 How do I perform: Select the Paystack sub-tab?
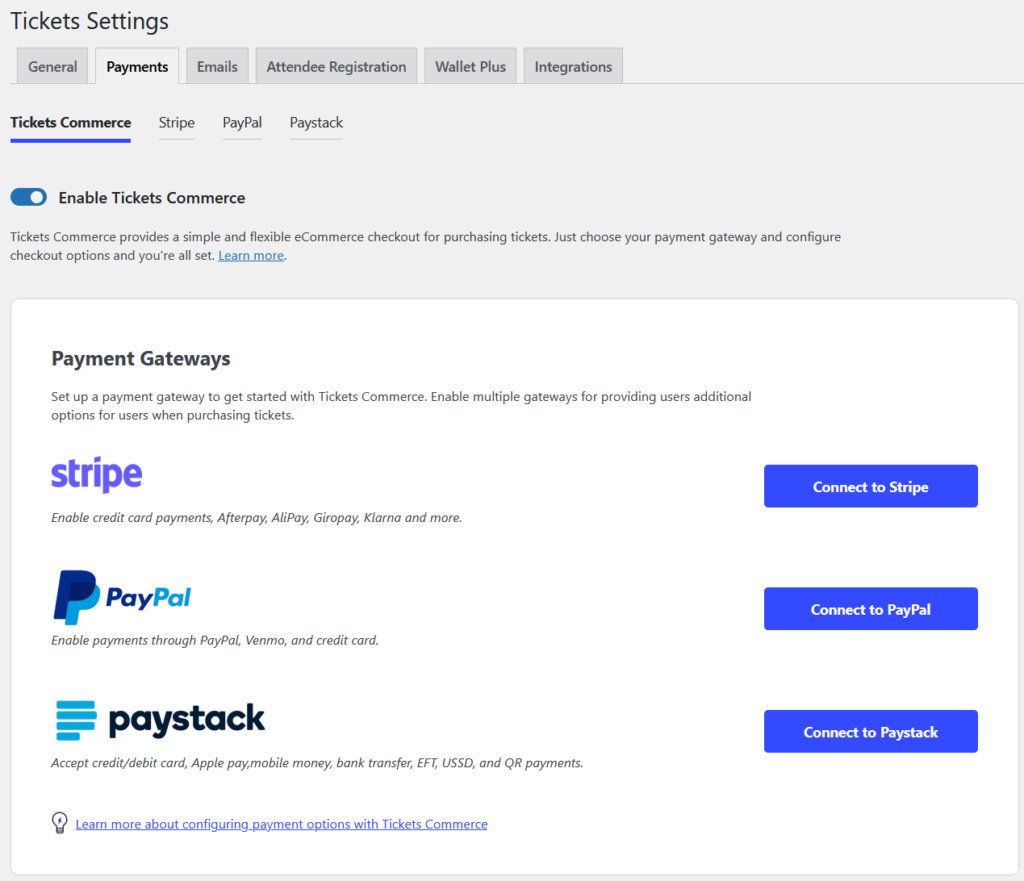click(x=316, y=123)
